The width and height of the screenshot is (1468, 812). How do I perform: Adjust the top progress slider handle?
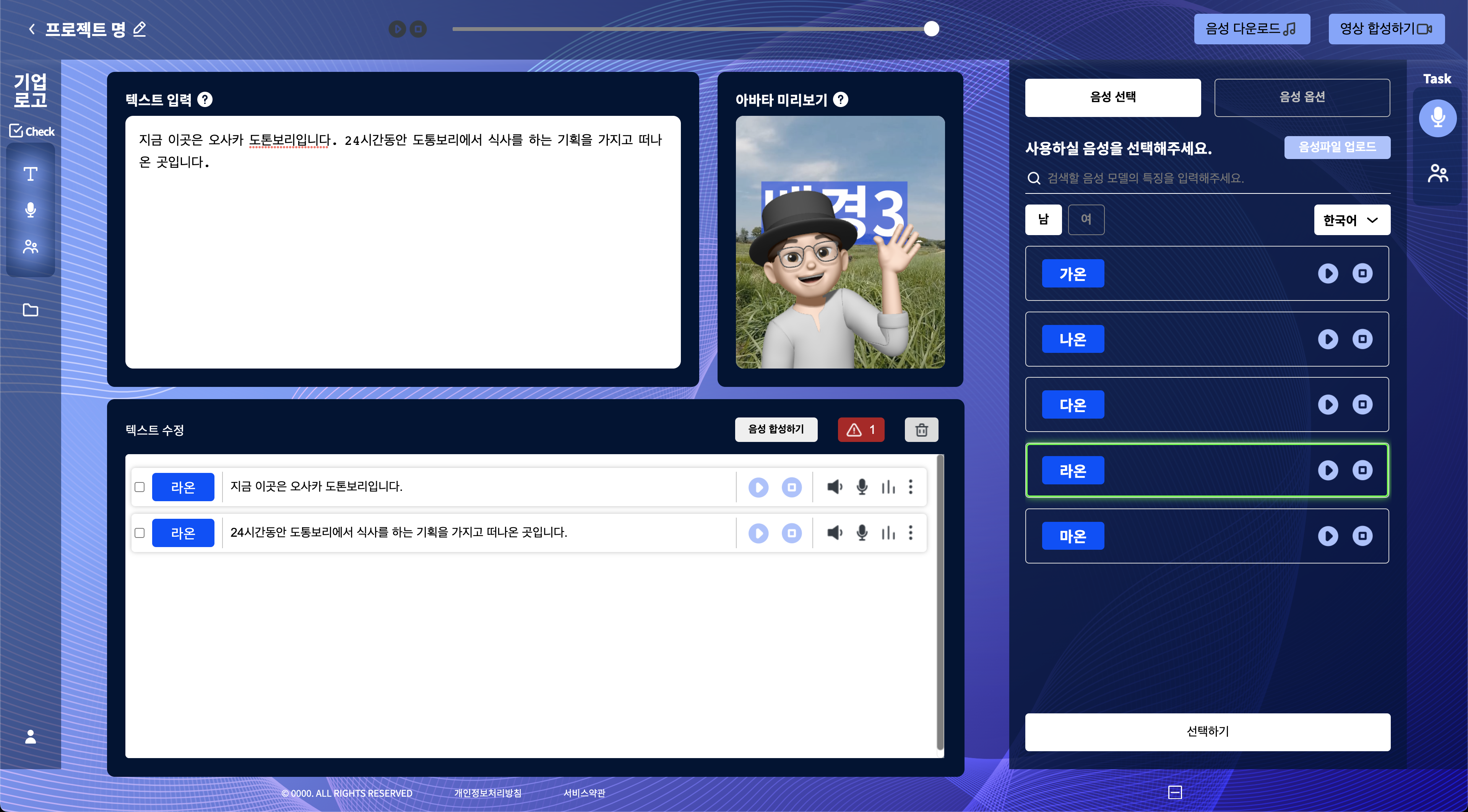931,29
